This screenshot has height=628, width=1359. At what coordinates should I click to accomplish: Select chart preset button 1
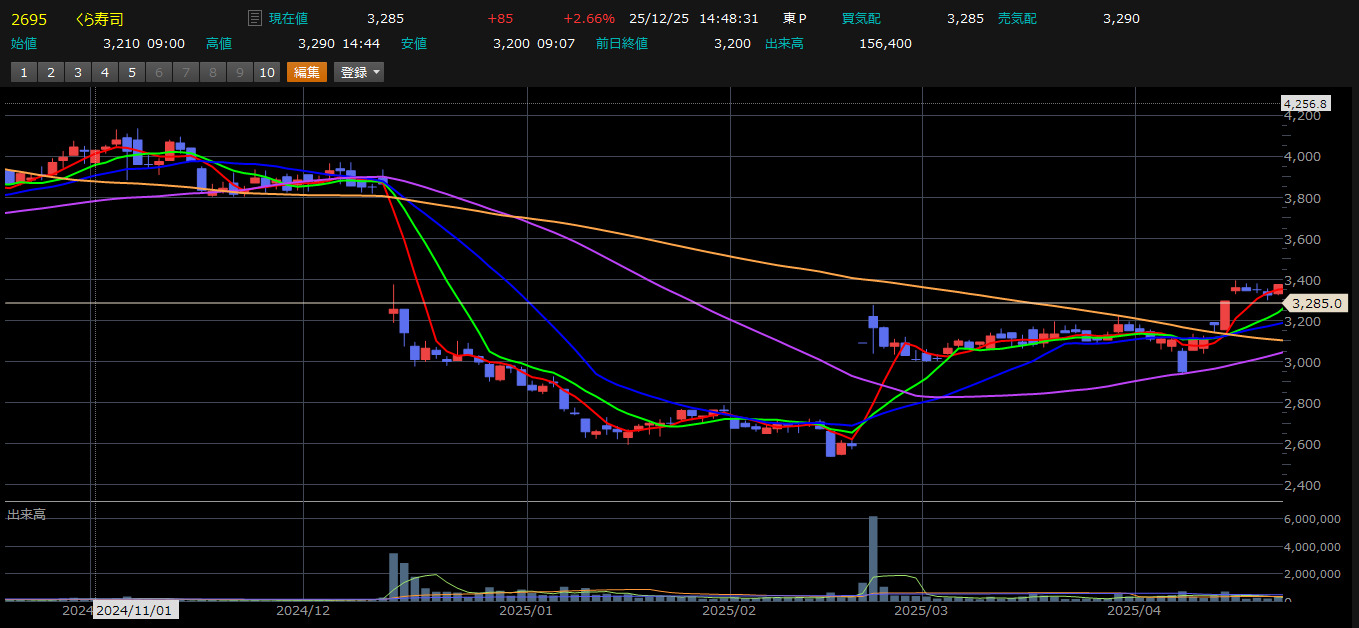pyautogui.click(x=23, y=72)
